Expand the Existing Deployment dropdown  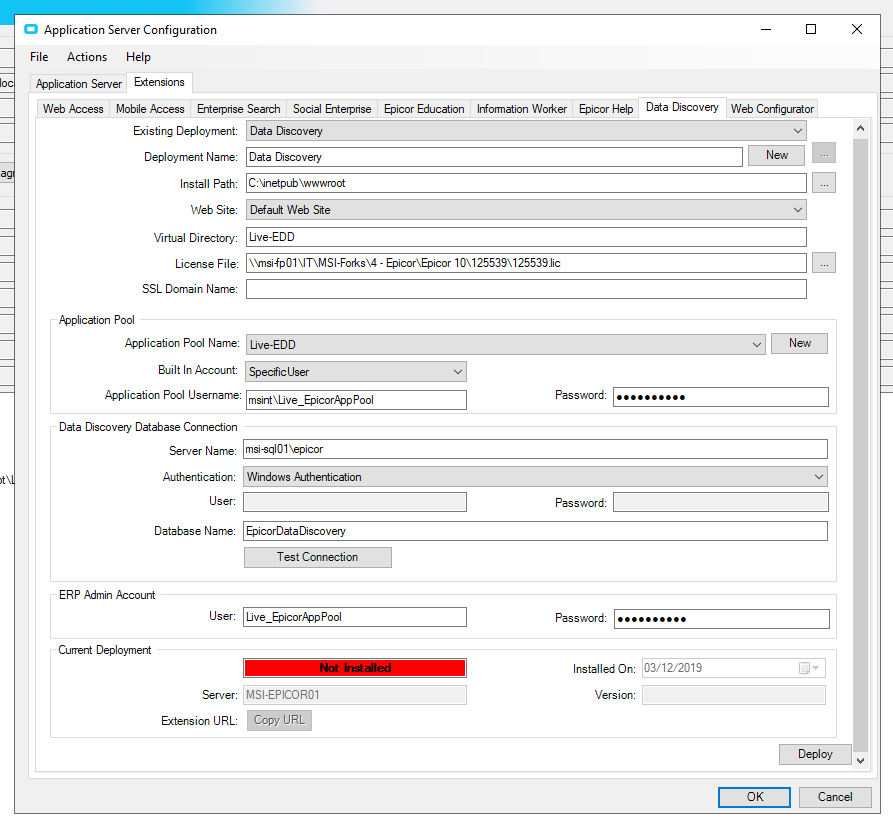click(526, 131)
